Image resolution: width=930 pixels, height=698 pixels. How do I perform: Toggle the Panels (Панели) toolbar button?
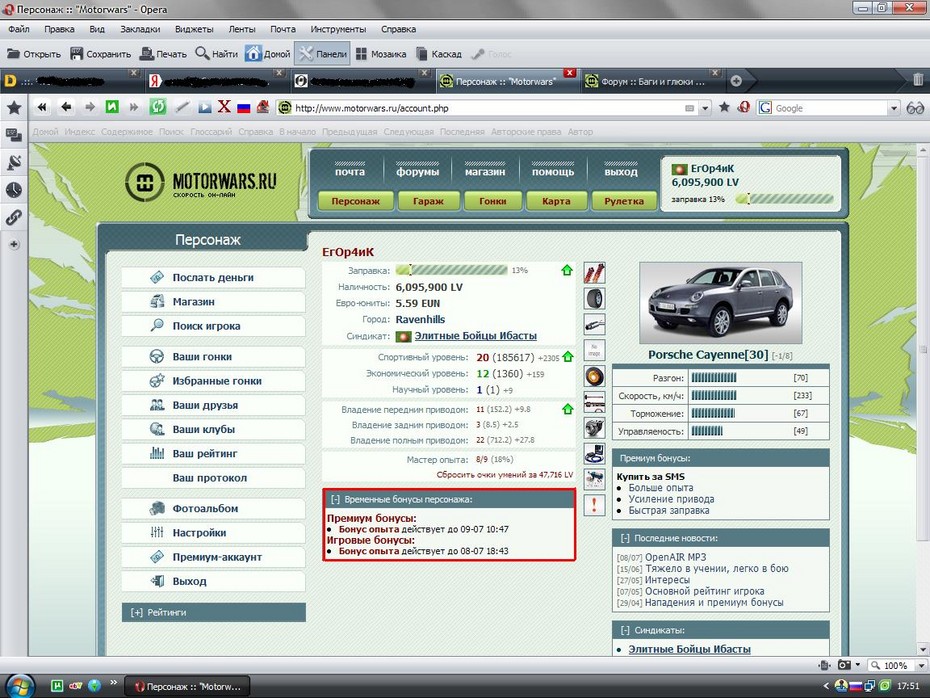323,54
